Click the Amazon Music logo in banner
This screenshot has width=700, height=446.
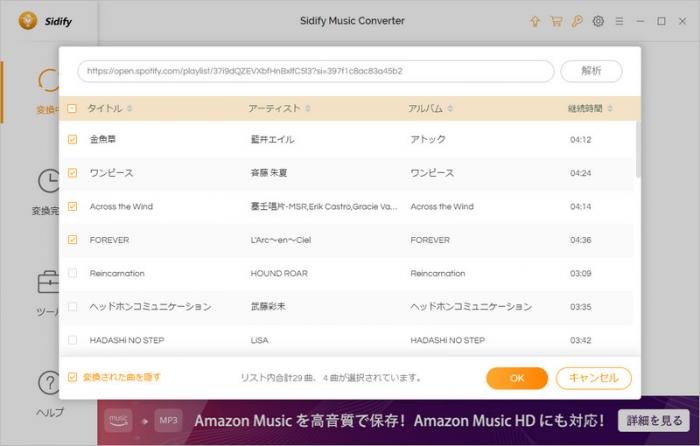[x=118, y=420]
